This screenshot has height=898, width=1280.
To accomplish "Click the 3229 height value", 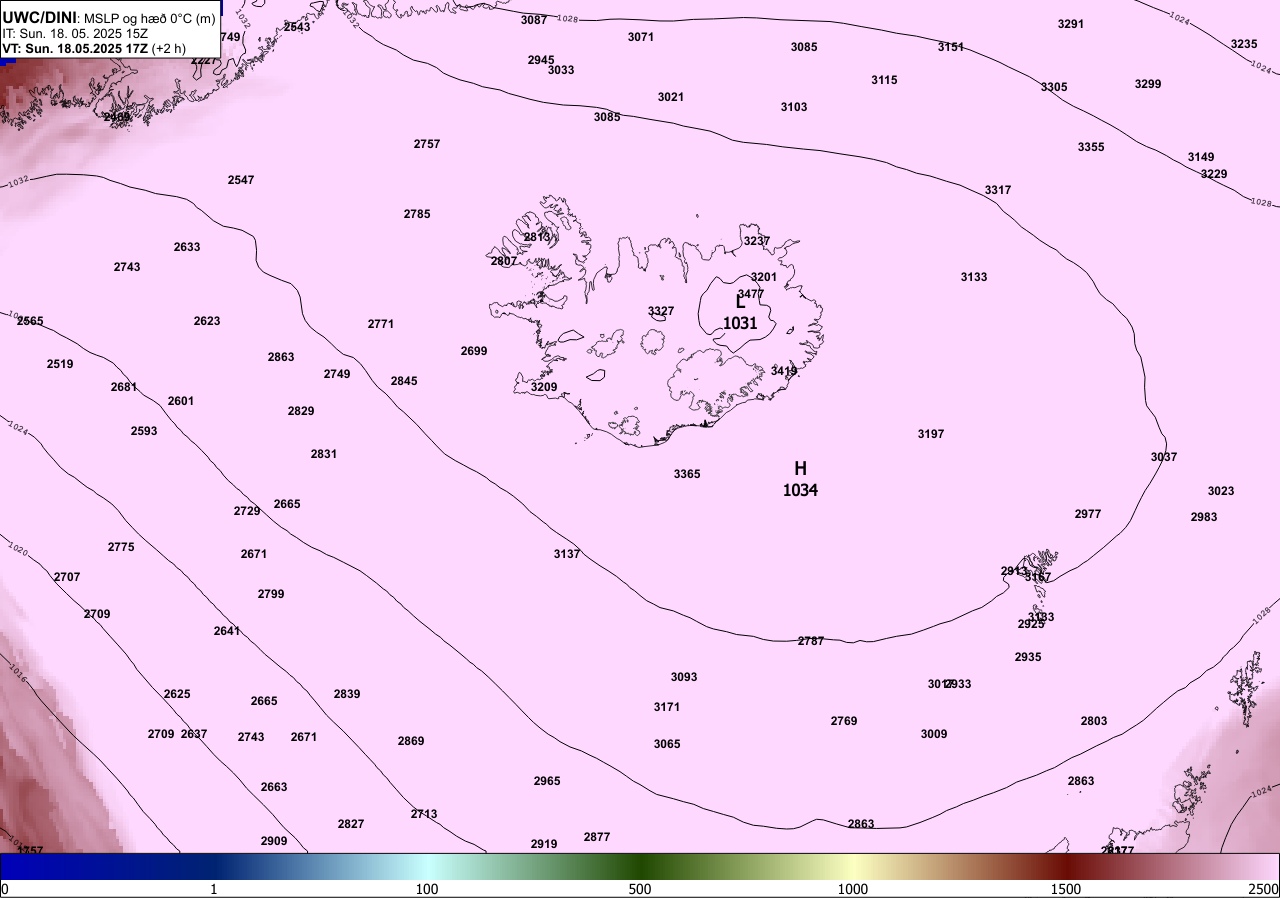I will tap(1214, 174).
